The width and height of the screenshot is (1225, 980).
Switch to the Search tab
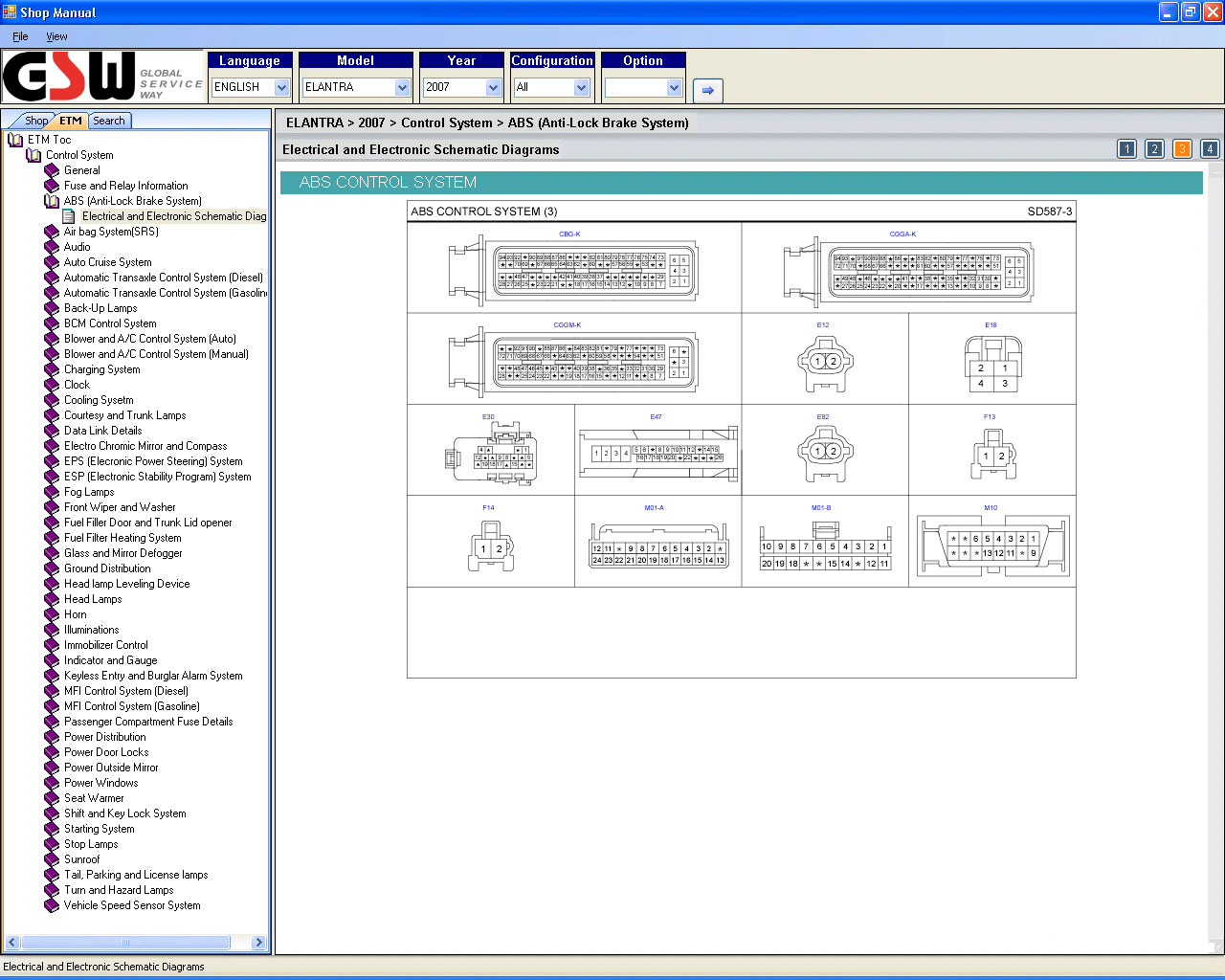point(109,121)
